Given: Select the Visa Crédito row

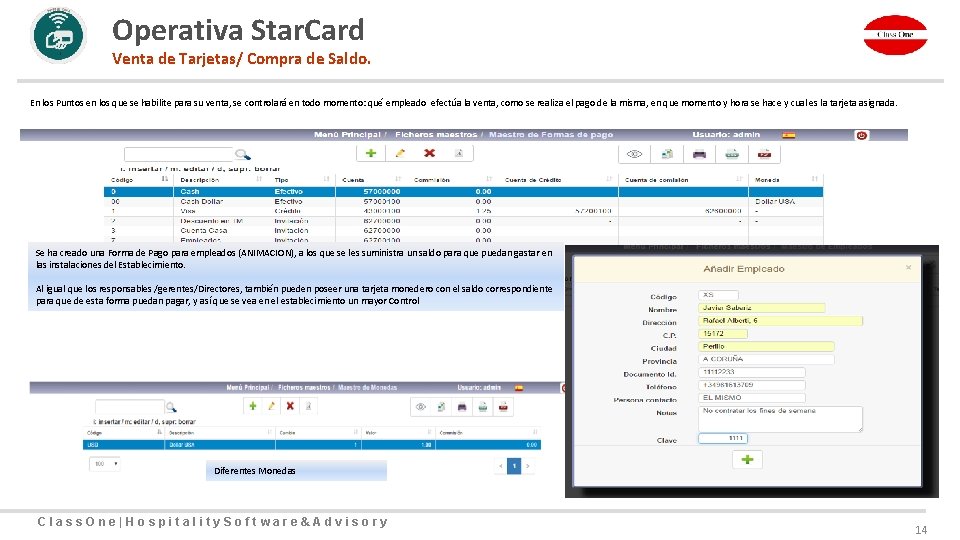Looking at the screenshot, I should [x=463, y=211].
